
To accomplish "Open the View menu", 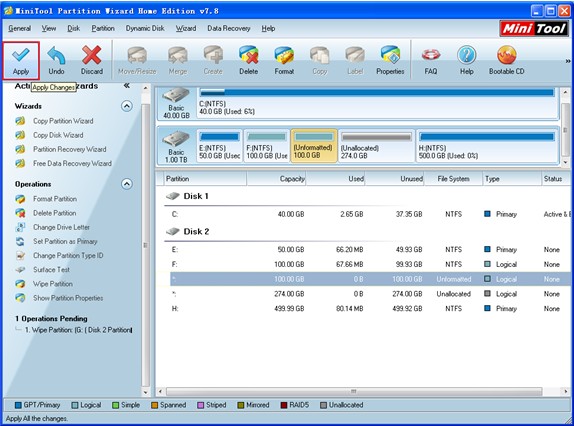I will click(49, 28).
